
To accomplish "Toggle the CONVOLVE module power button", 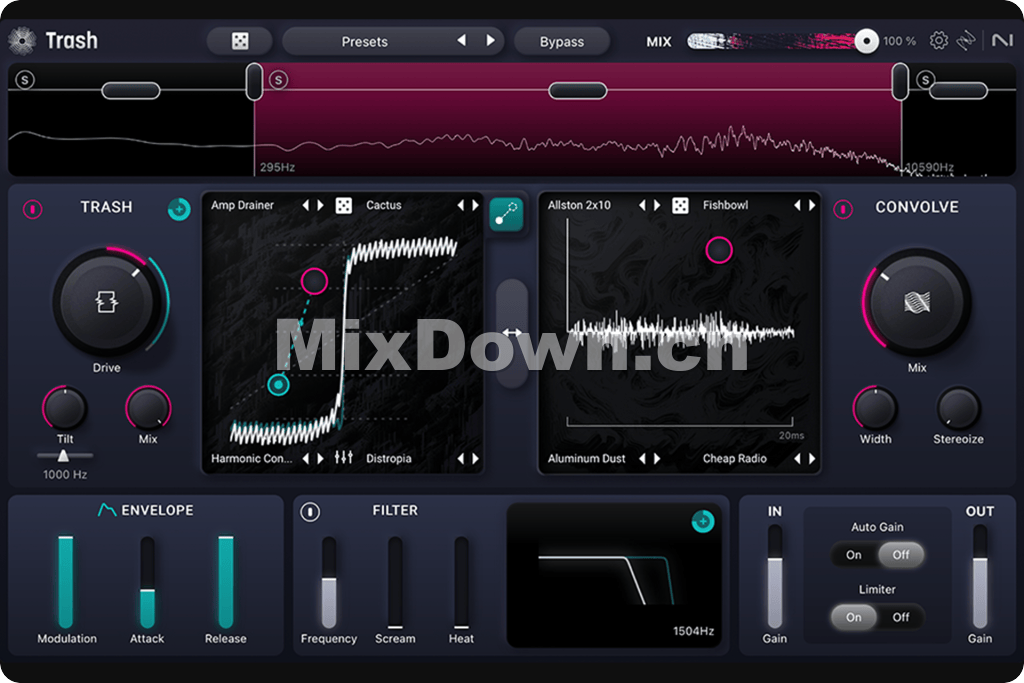I will pyautogui.click(x=842, y=209).
